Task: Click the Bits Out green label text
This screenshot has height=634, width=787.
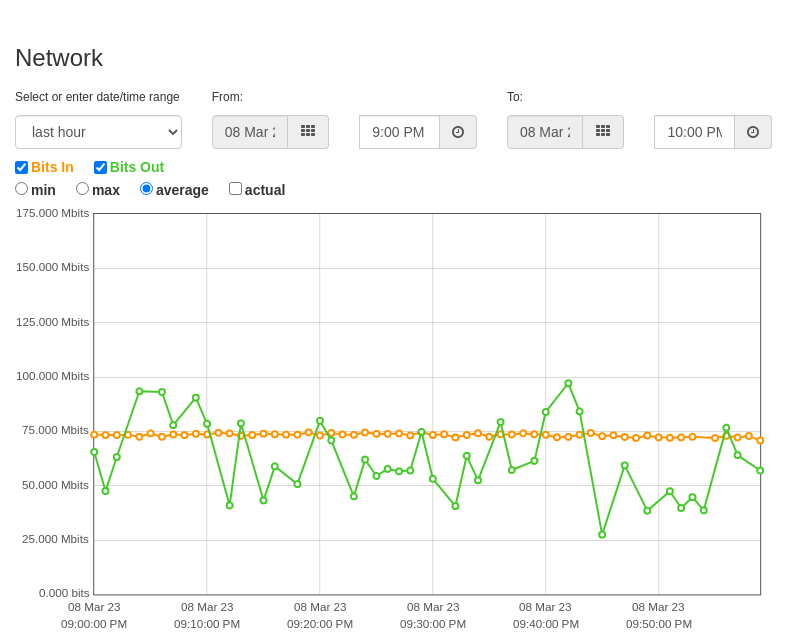Action: [x=137, y=167]
